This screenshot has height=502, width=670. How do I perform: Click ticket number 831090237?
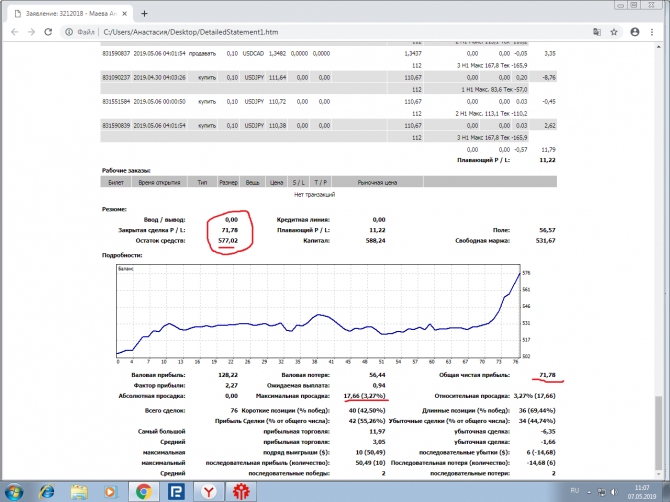tap(116, 77)
